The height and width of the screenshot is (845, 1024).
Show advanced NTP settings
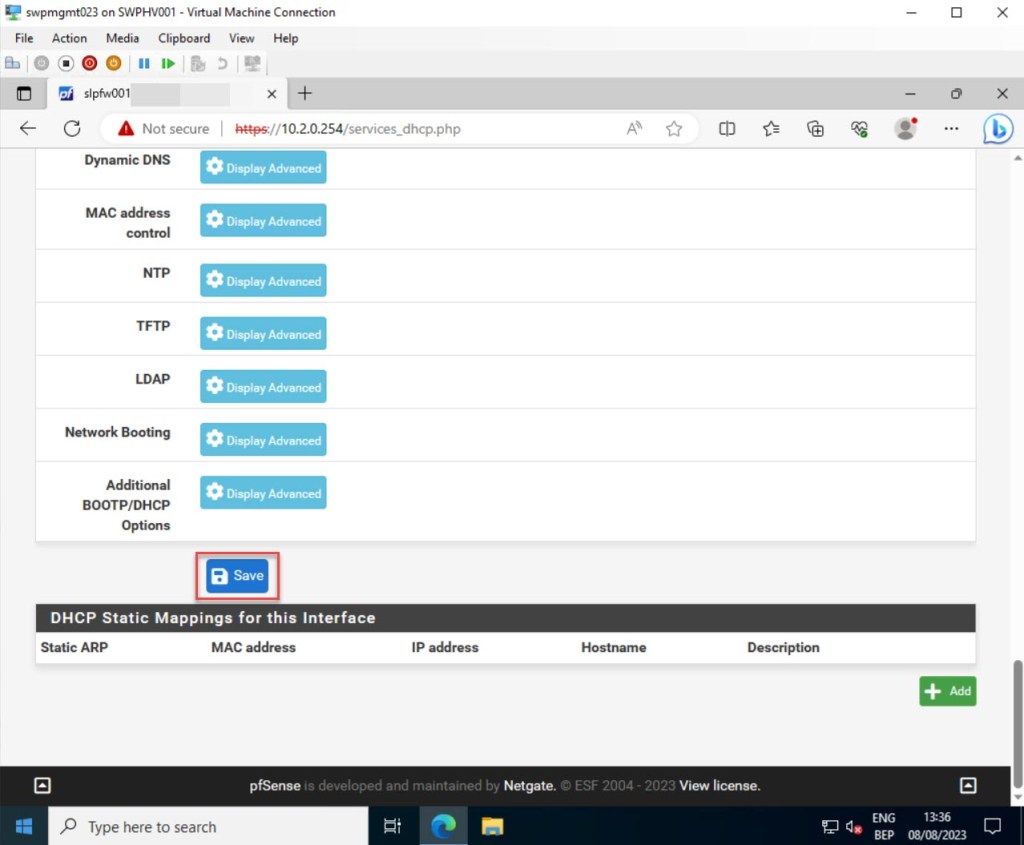[x=263, y=281]
